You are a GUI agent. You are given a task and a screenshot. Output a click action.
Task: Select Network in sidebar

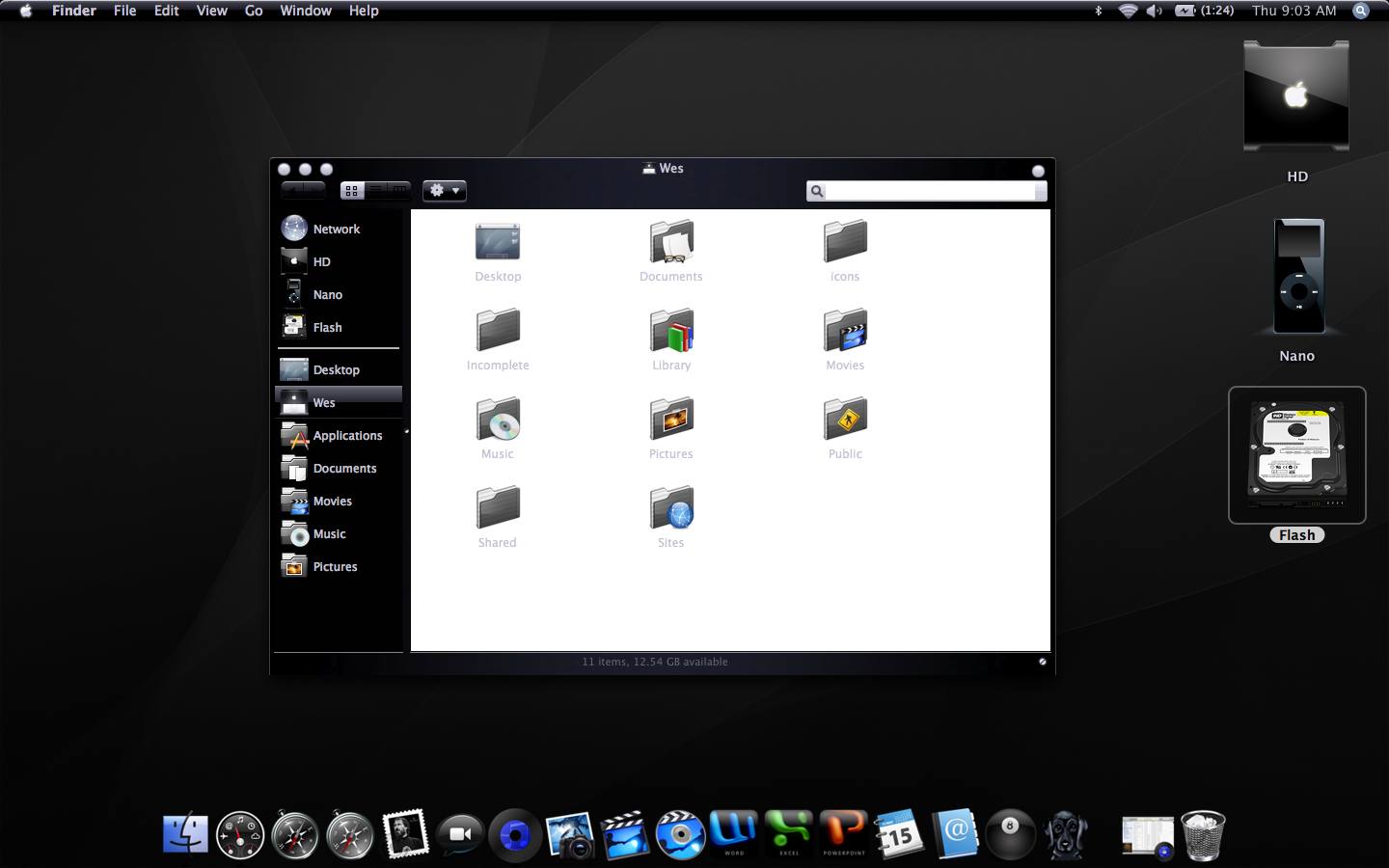pos(337,229)
